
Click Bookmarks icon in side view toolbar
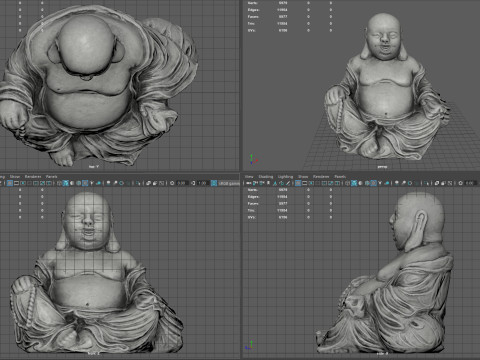pos(268,183)
